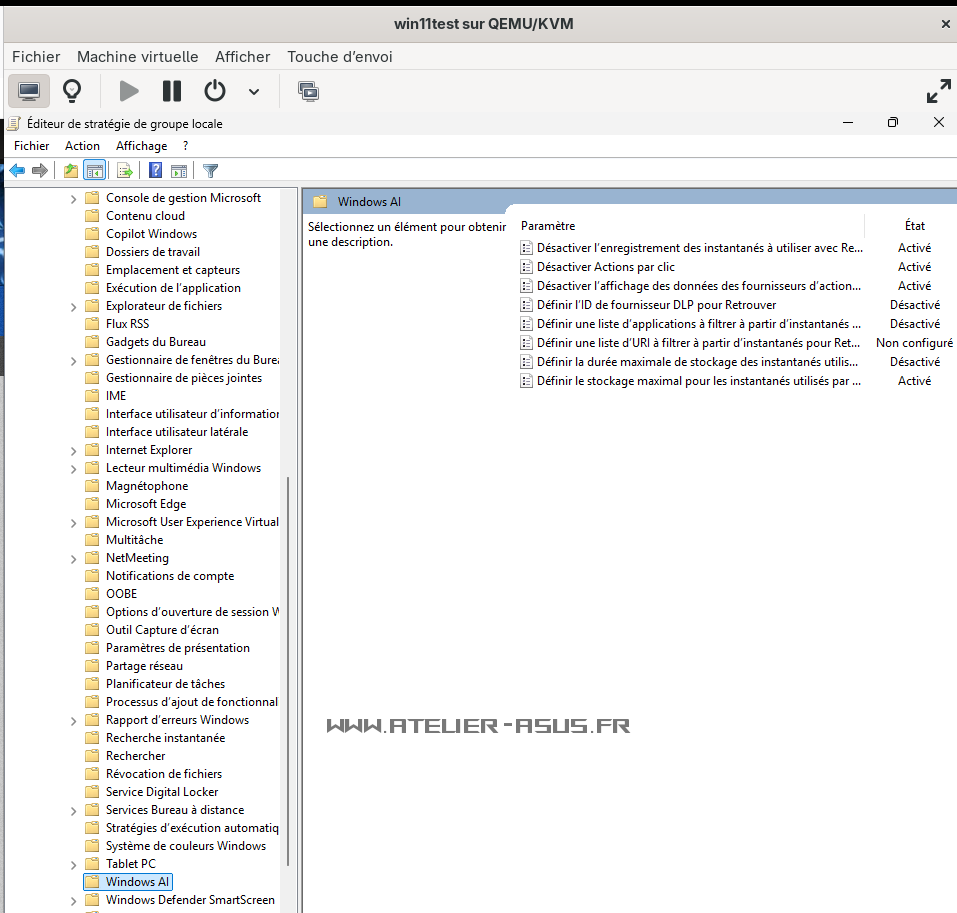Expand the Tablet PC tree node
Viewport: 957px width, 913px height.
[74, 865]
